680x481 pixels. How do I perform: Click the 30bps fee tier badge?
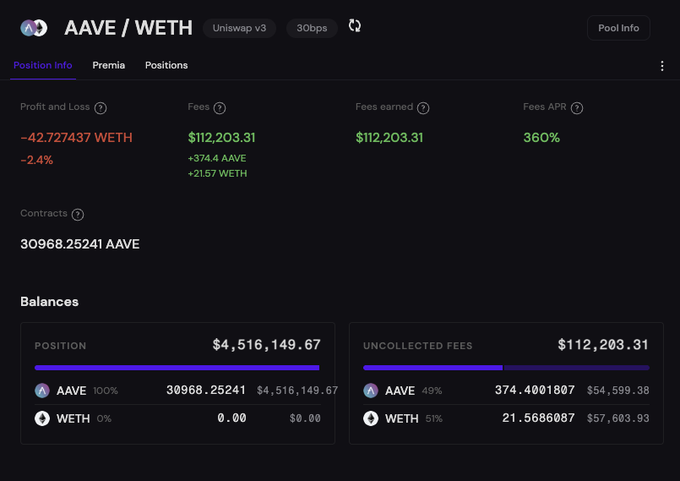point(312,28)
